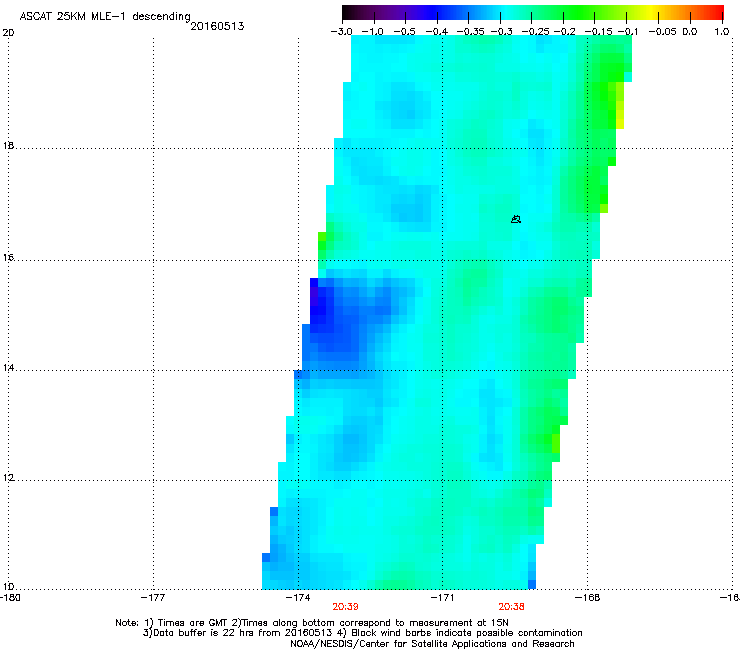Click the color bar label '-0.5'
The height and width of the screenshot is (650, 740).
pos(404,32)
